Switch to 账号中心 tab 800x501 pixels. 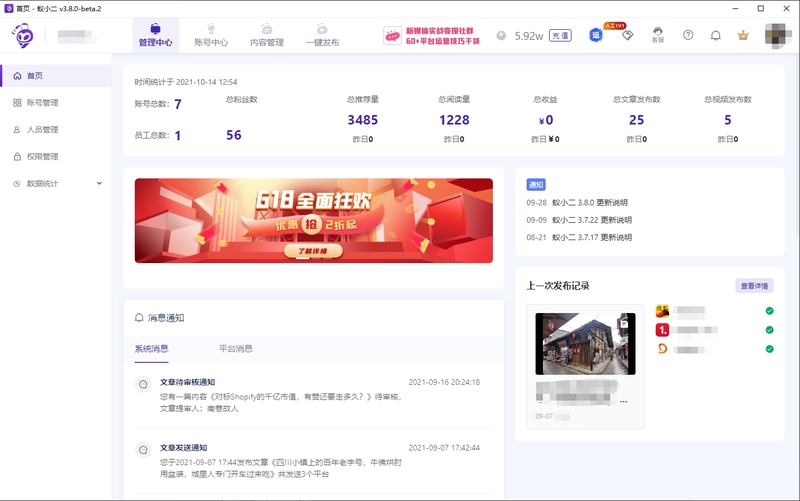[211, 35]
